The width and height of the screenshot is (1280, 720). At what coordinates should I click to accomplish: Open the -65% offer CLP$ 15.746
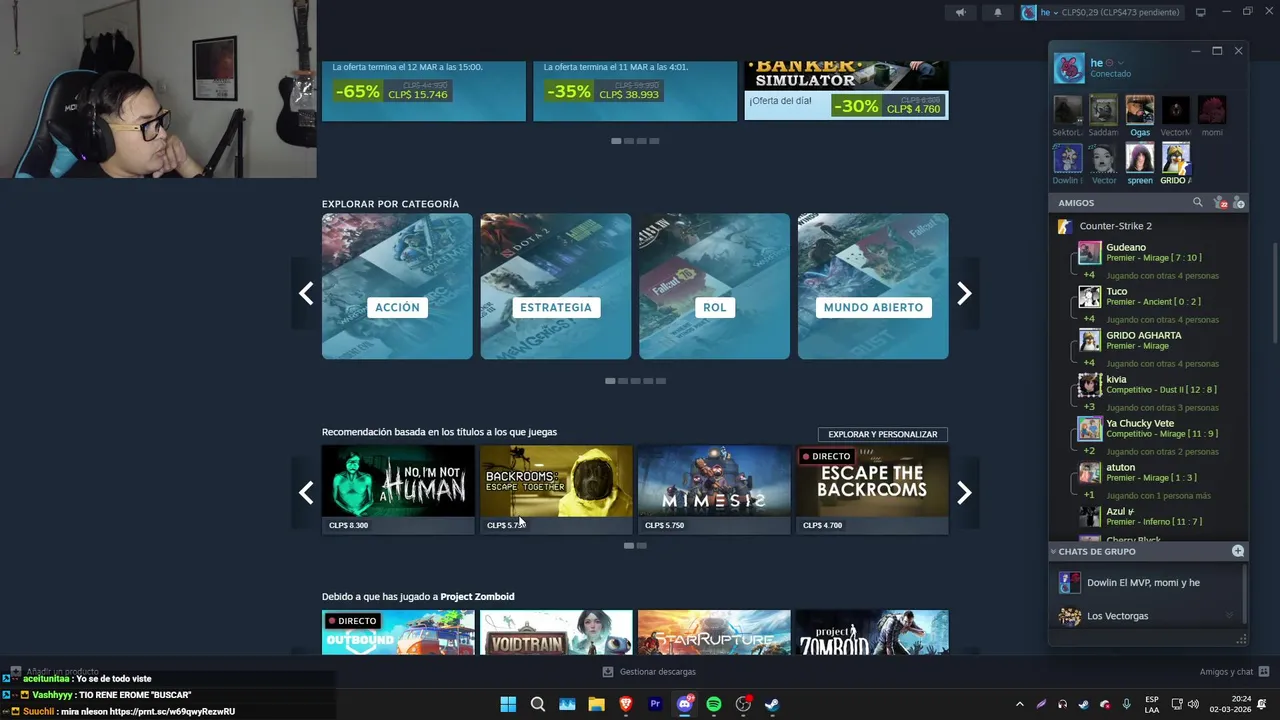[424, 90]
